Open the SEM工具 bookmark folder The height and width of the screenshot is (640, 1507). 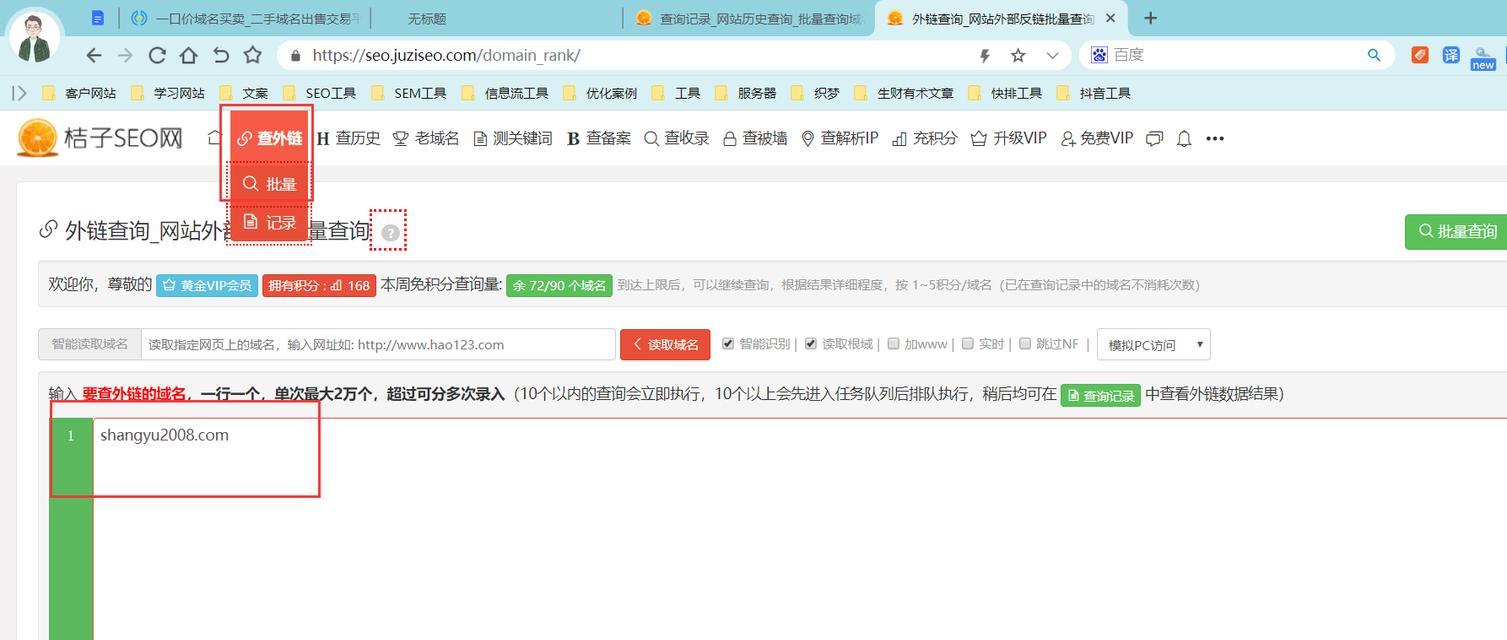pyautogui.click(x=409, y=93)
